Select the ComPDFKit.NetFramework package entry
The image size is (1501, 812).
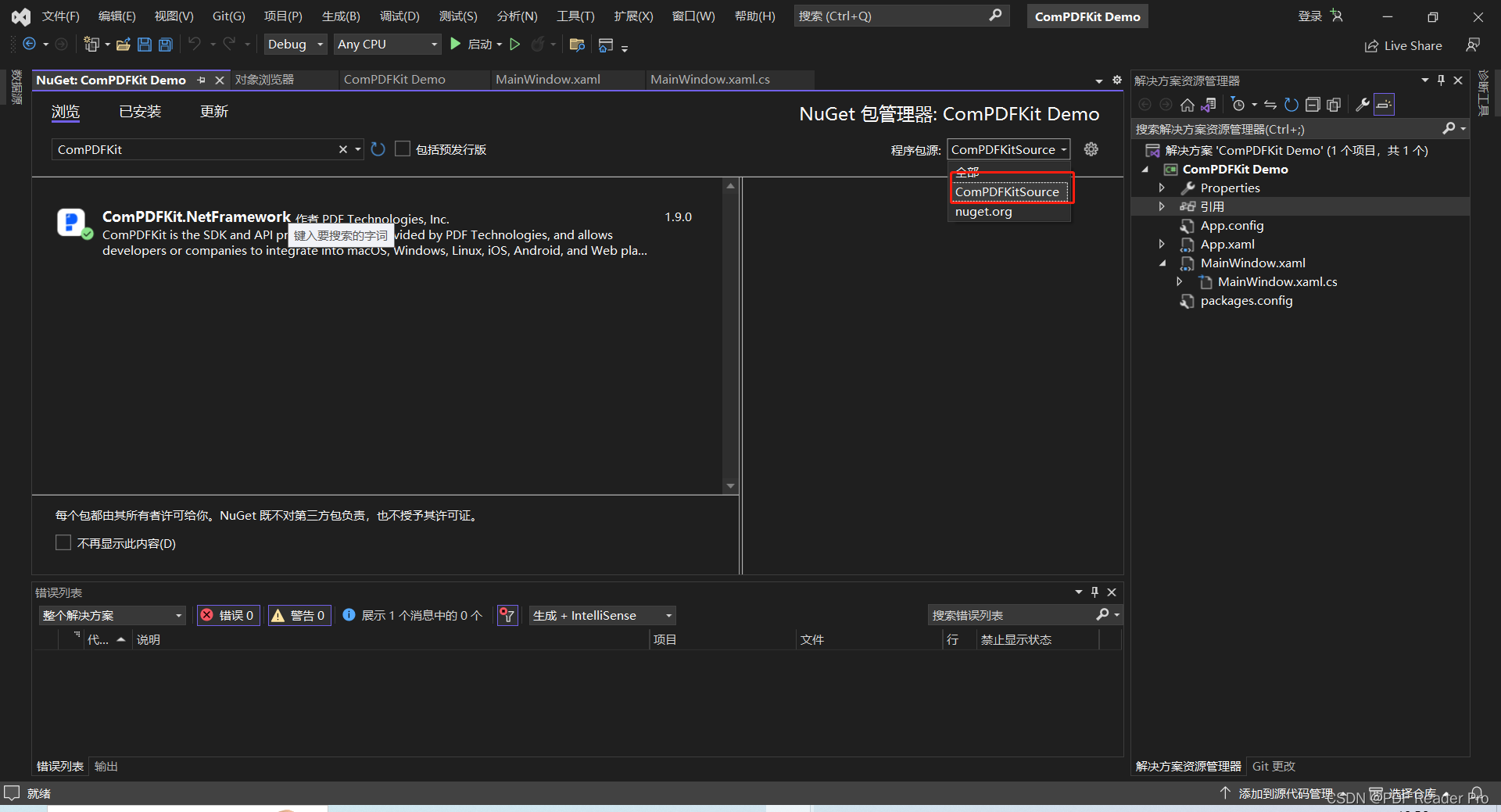point(376,233)
